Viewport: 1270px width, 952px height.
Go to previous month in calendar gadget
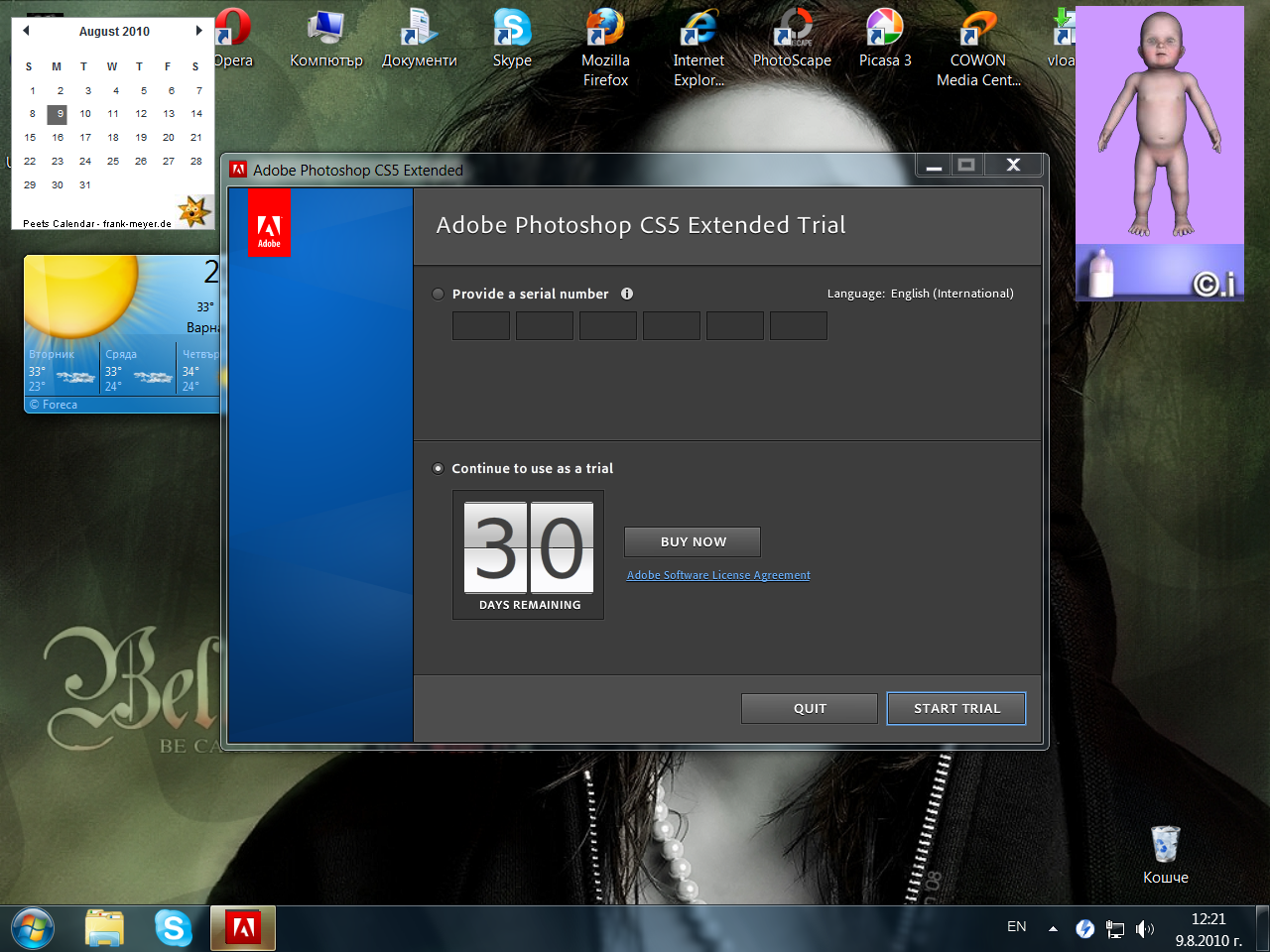point(26,31)
